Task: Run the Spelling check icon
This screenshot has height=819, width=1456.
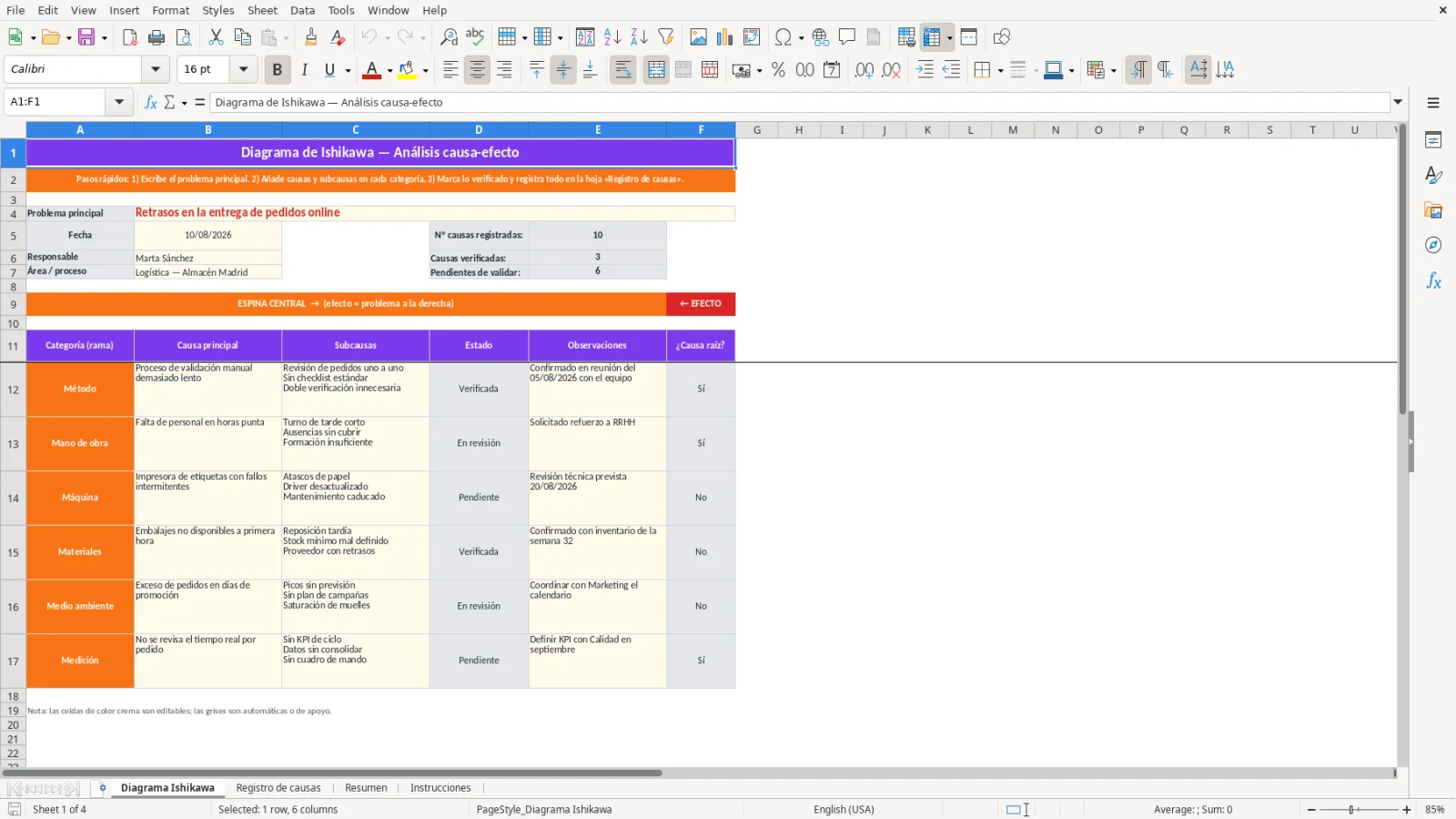Action: 475,37
